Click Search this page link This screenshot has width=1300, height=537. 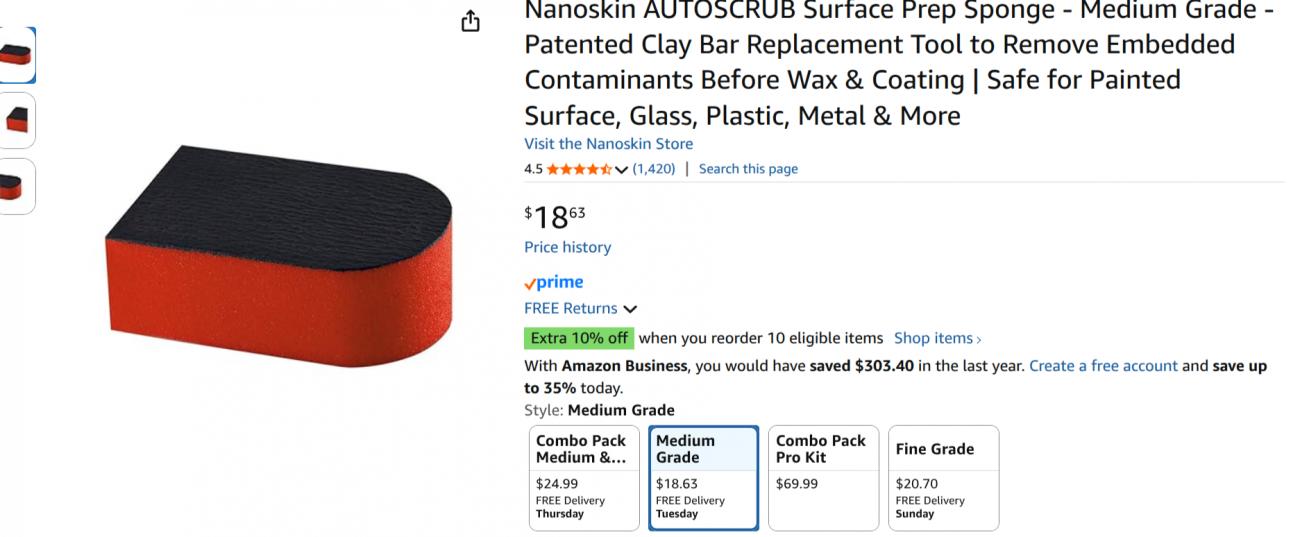tap(748, 169)
